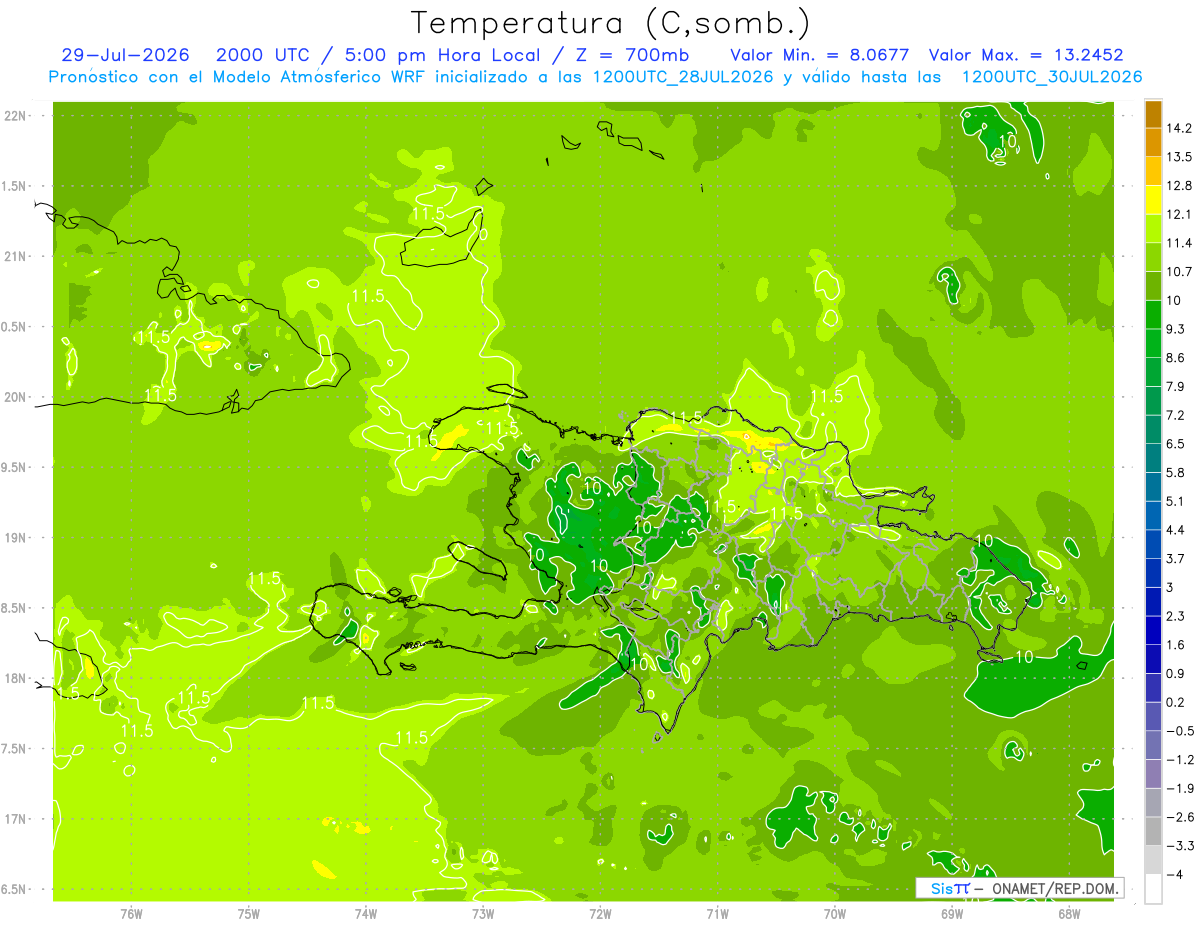
Task: Click the '17N' latitude label
Action: coord(17,819)
